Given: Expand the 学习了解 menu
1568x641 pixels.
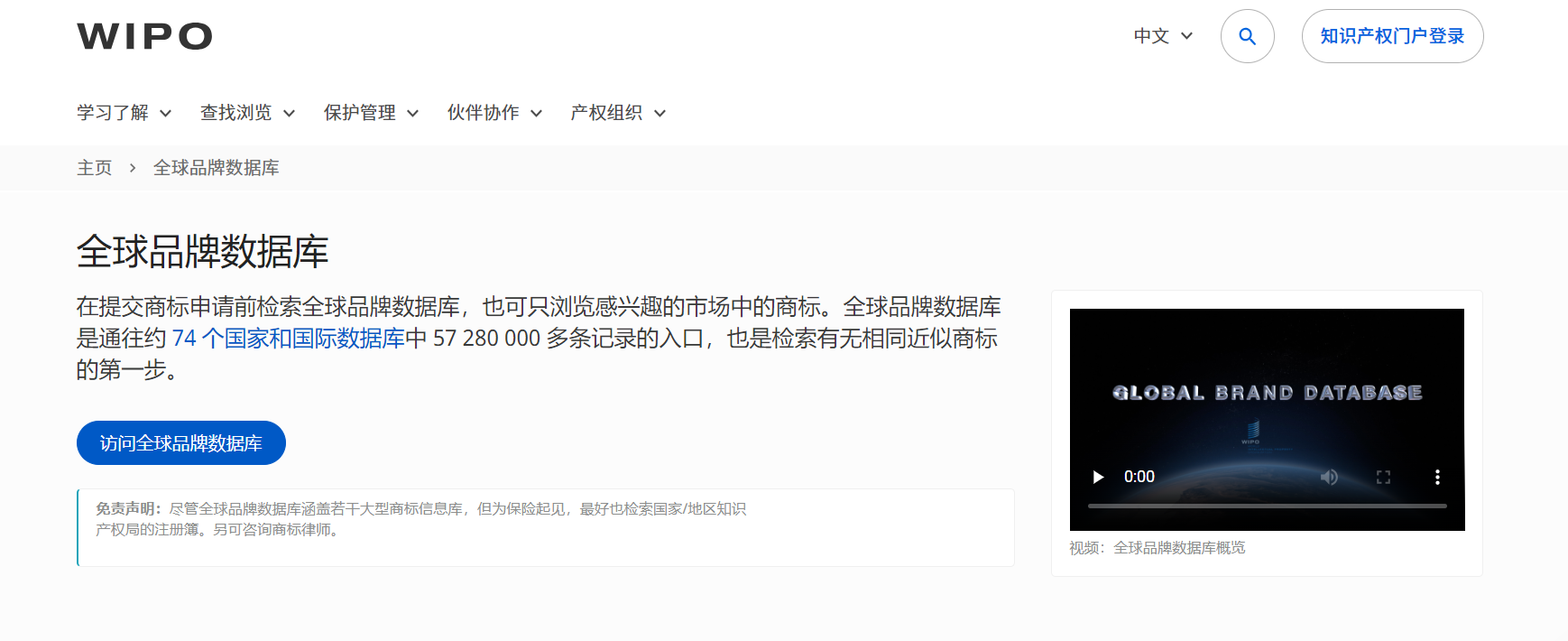Looking at the screenshot, I should [125, 113].
